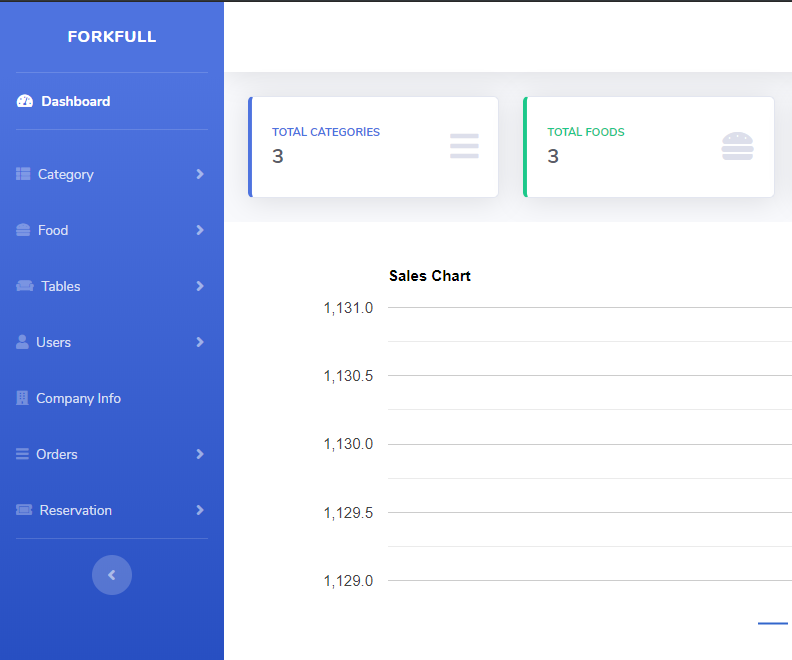Open the Reservation menu label
Screen dimensions: 792x660
76,511
